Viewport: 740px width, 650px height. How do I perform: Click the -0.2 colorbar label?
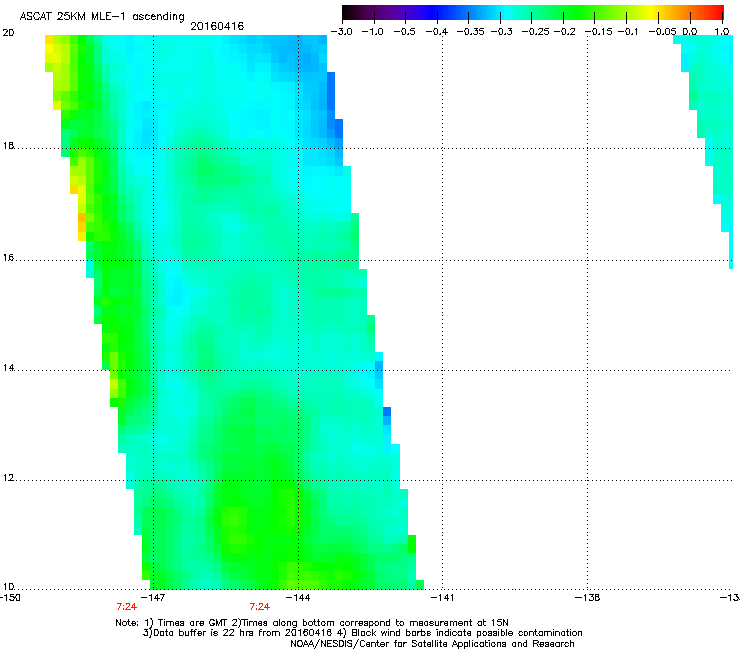(x=565, y=32)
